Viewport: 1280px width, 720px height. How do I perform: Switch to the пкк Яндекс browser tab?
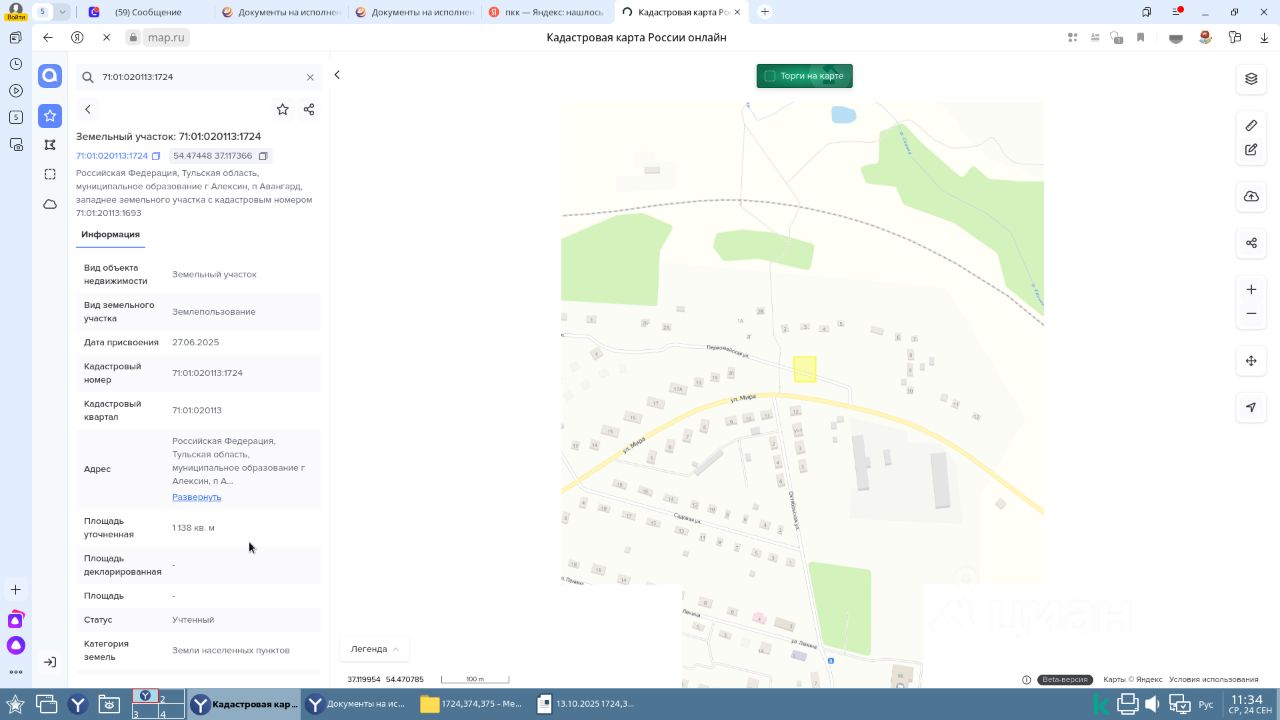click(x=546, y=12)
